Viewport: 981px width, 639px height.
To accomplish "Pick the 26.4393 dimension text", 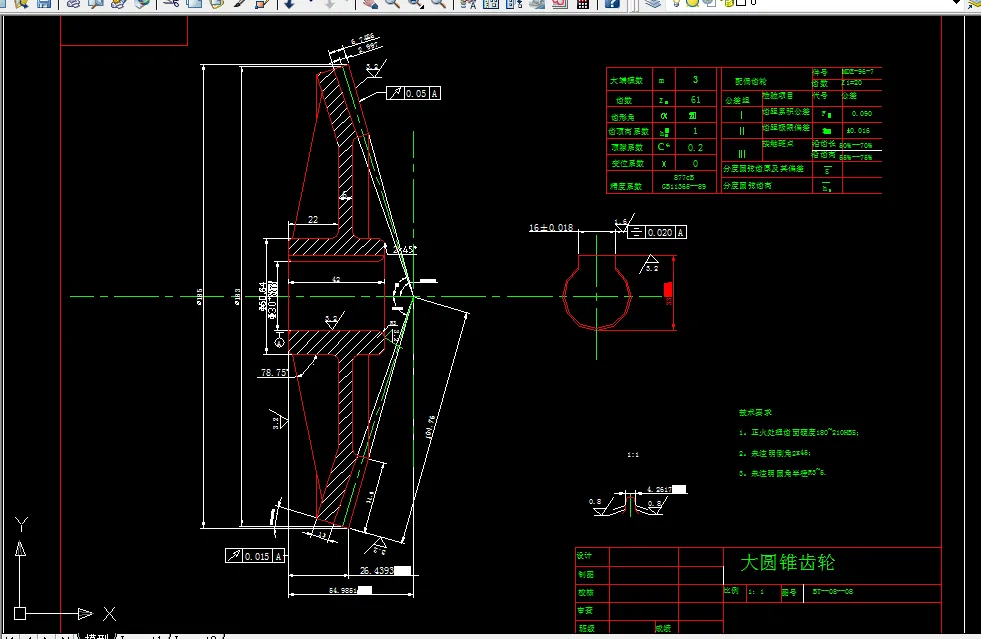I will point(377,570).
